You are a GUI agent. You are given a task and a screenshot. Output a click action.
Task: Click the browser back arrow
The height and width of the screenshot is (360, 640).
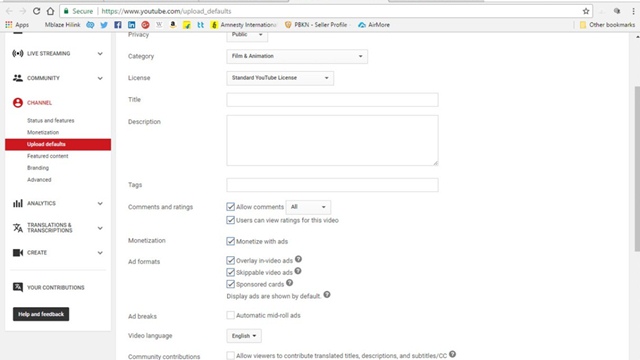coord(9,11)
